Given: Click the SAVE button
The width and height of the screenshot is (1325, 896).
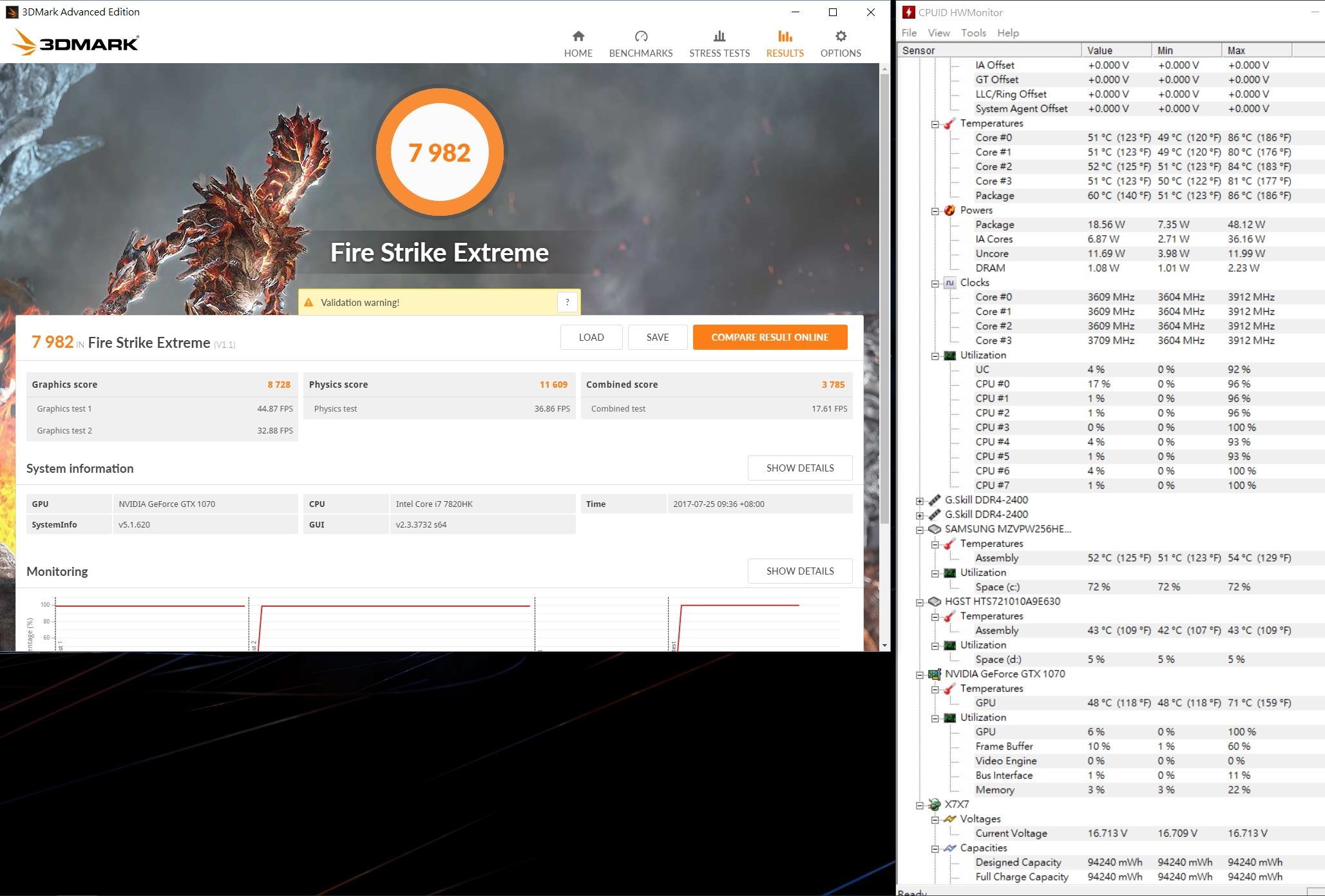Looking at the screenshot, I should [x=658, y=337].
